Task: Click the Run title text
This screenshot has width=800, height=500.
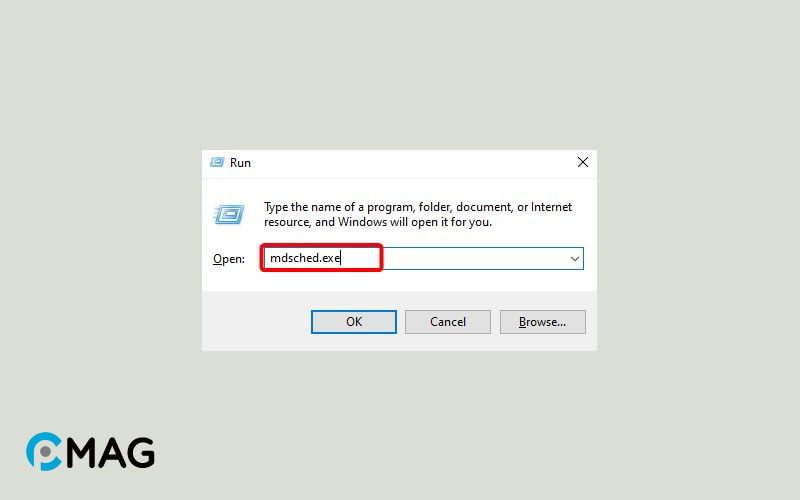Action: pos(240,163)
